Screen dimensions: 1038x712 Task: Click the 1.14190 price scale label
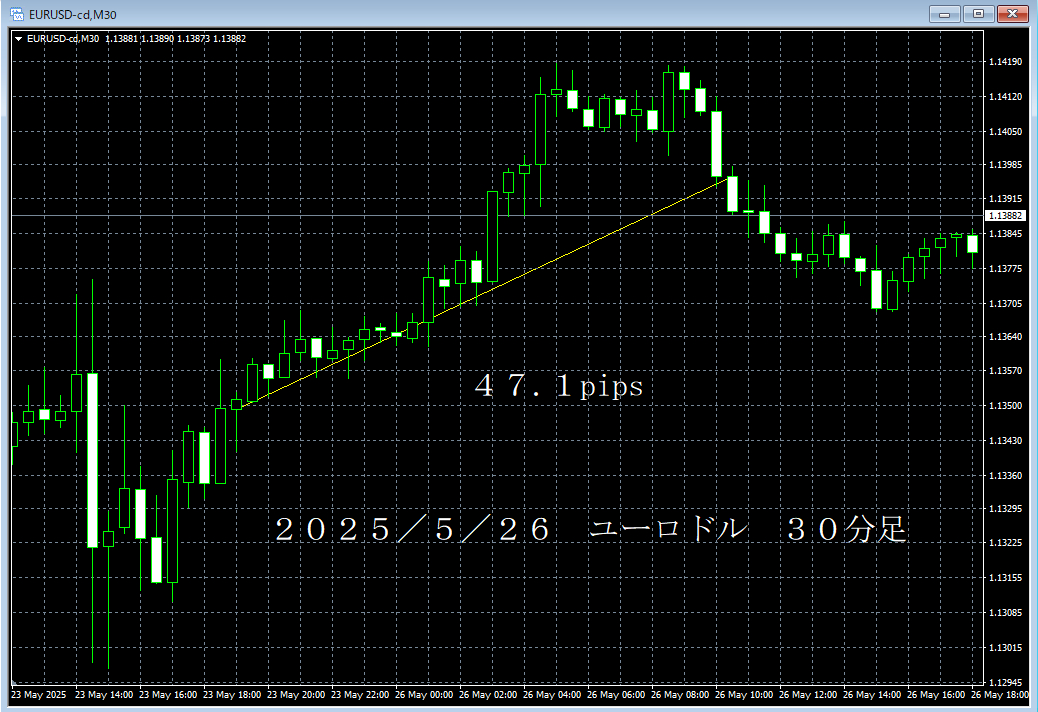(1004, 62)
